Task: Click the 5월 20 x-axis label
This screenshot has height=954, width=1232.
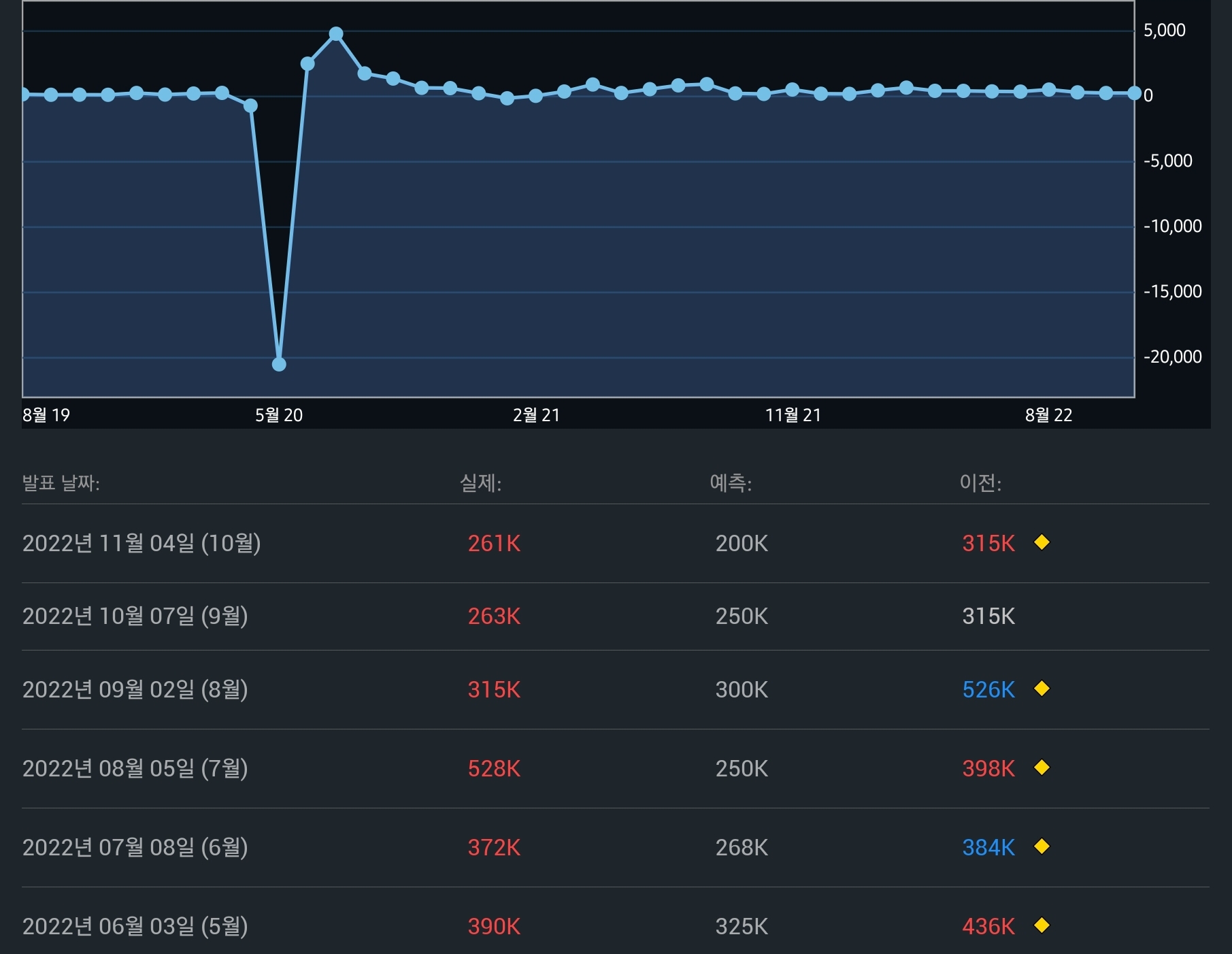Action: point(279,415)
